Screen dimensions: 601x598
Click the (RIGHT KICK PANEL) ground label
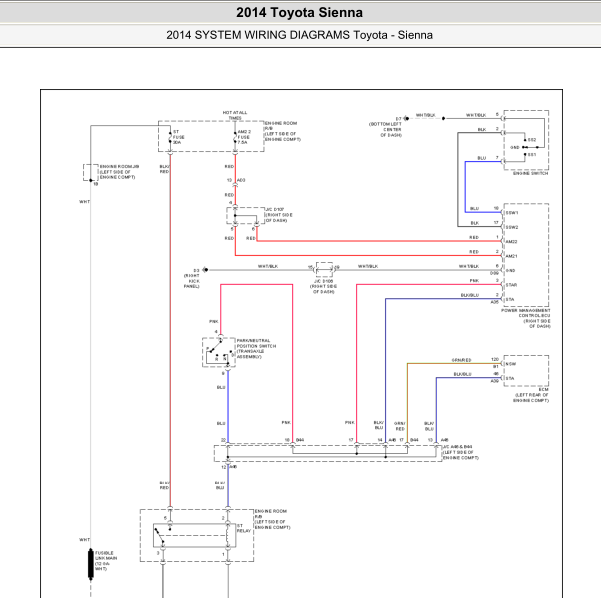tap(192, 281)
